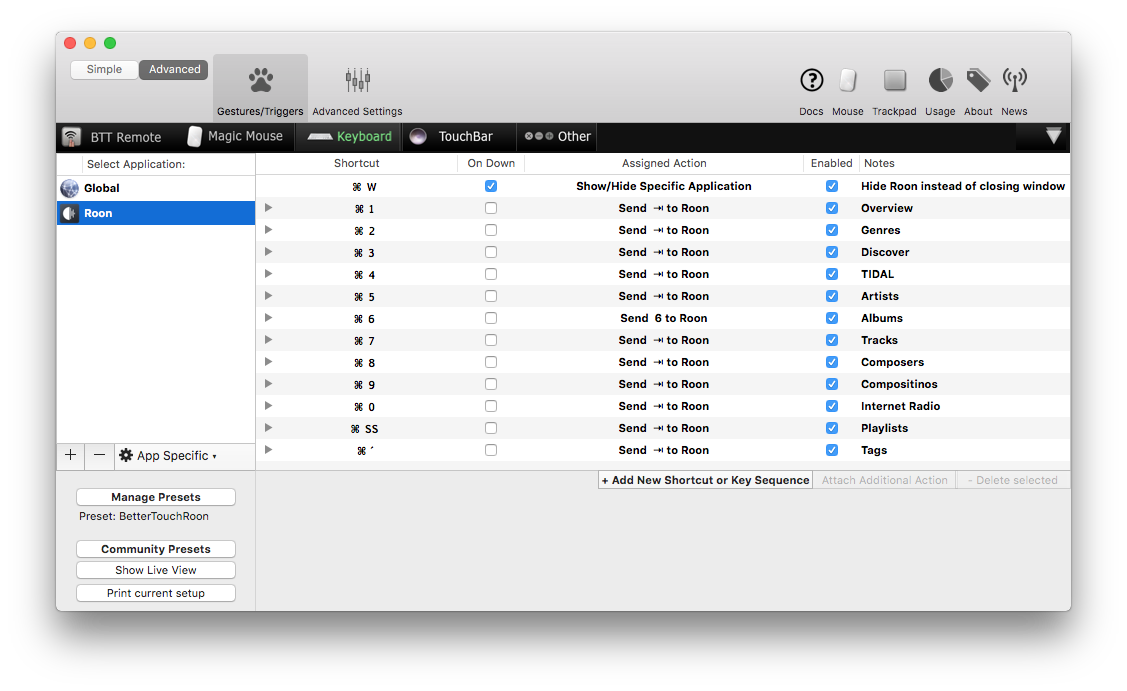Open the triangle dropdown in the device bar

tap(1053, 136)
